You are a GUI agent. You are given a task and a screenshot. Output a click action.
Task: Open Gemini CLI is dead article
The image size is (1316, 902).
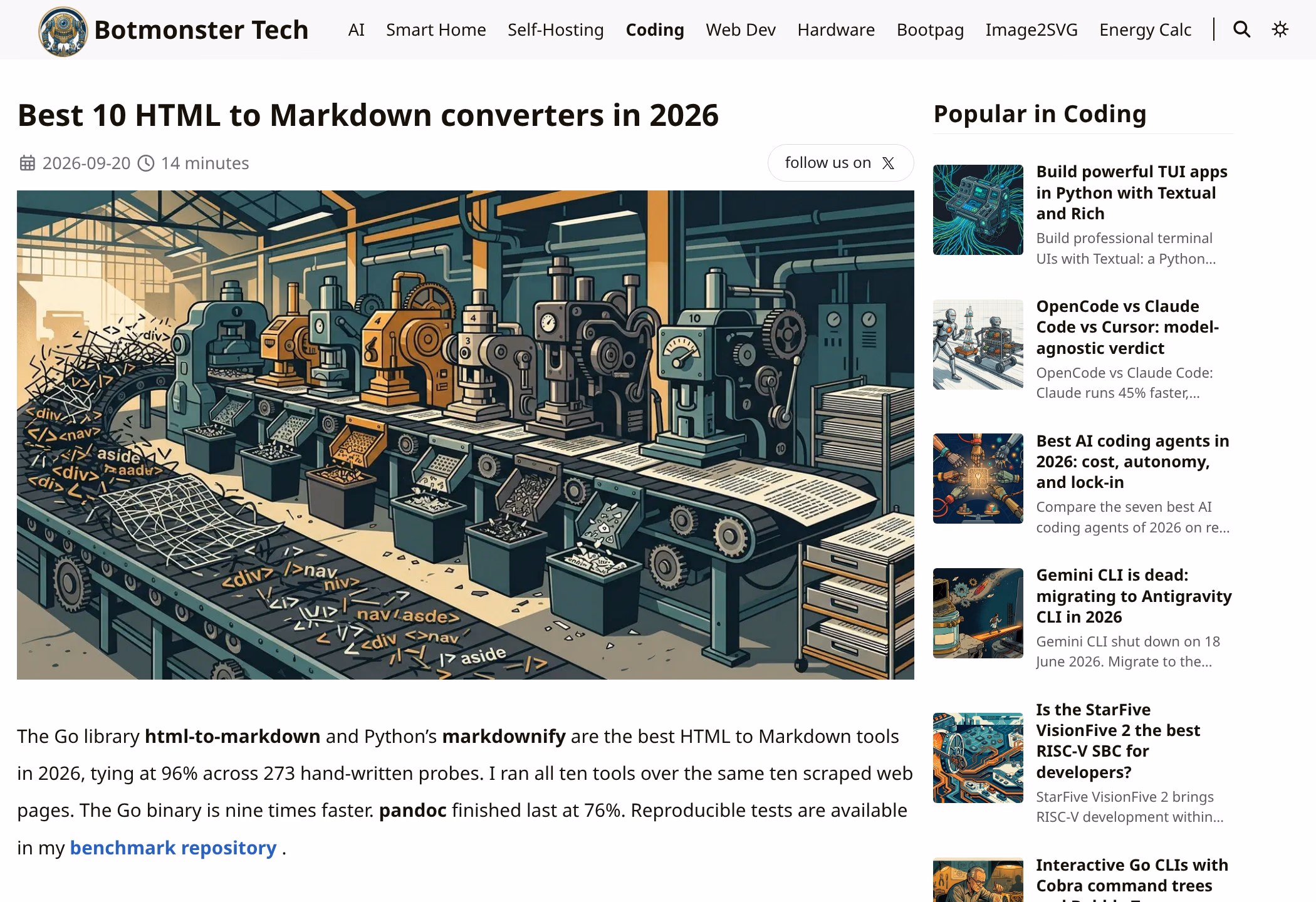coord(1134,596)
